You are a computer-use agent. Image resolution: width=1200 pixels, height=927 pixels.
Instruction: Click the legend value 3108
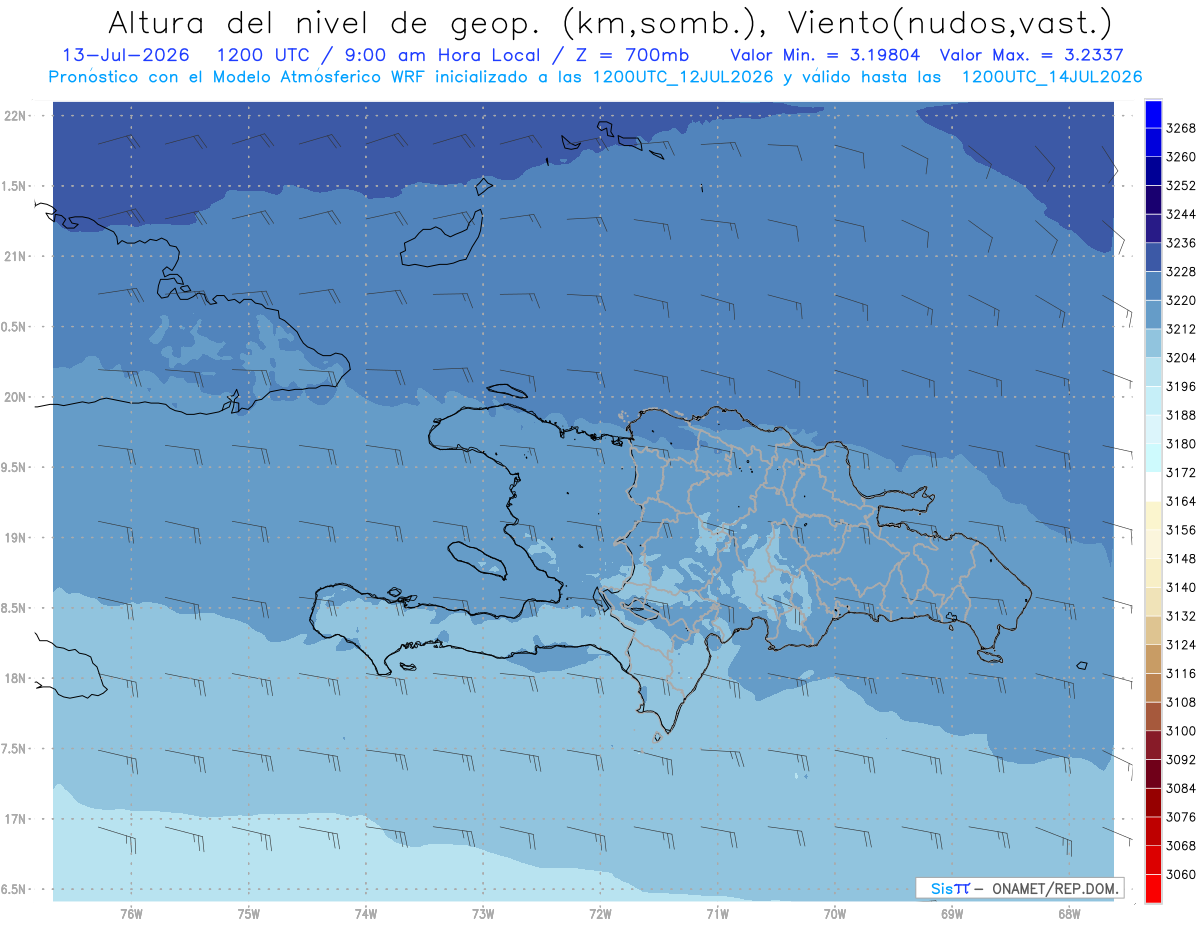tap(1180, 702)
